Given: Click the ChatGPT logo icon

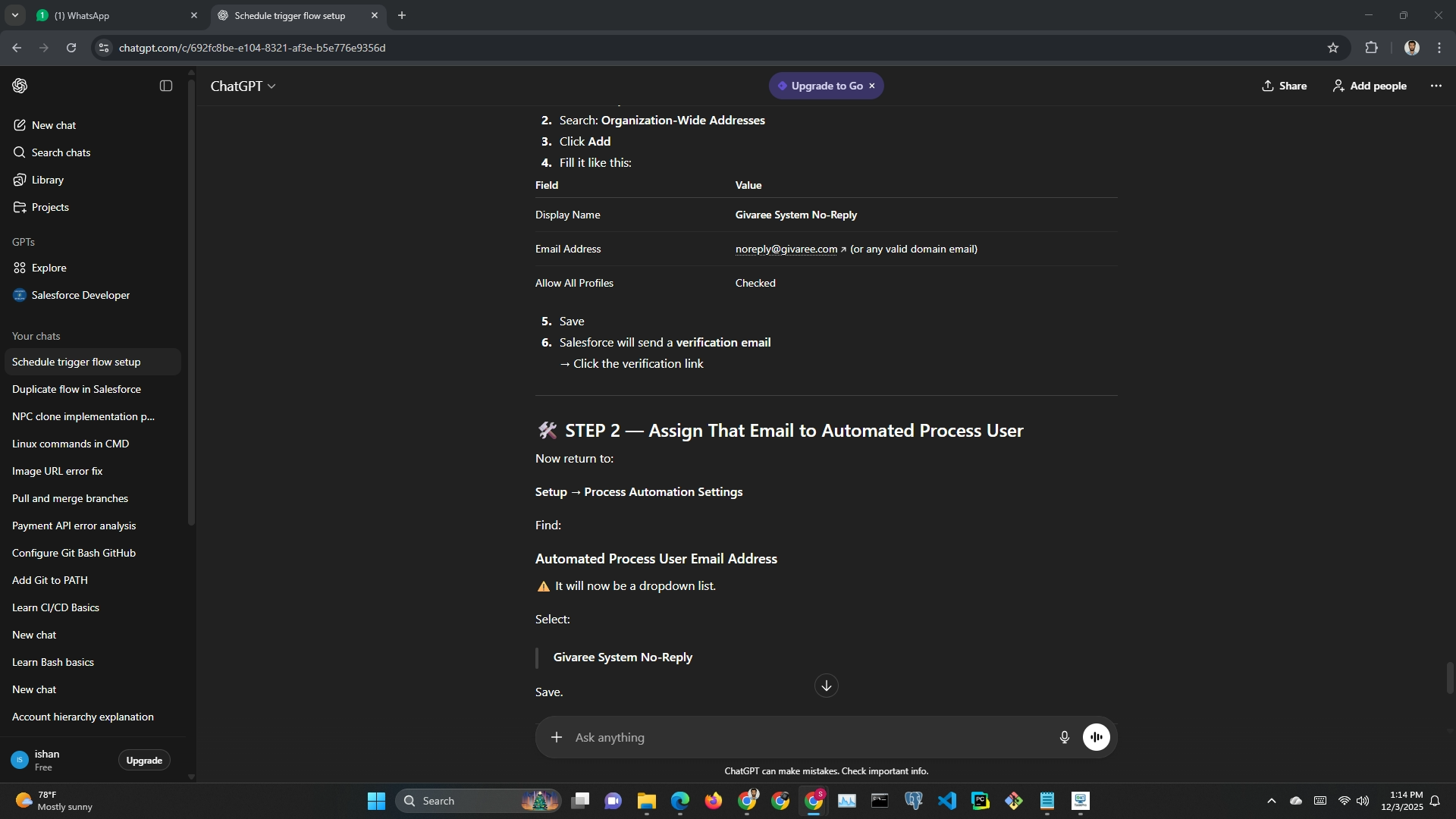Looking at the screenshot, I should coord(20,86).
